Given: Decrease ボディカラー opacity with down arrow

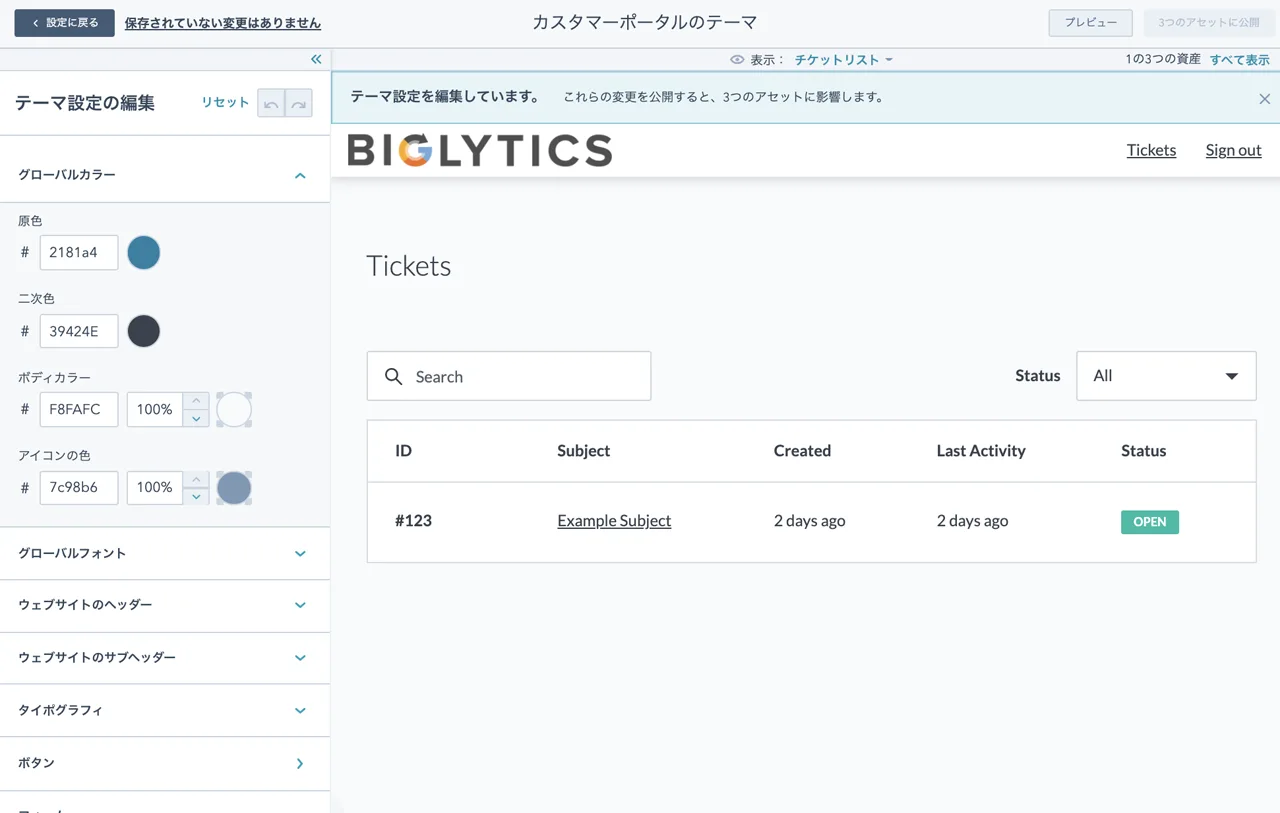Looking at the screenshot, I should pyautogui.click(x=196, y=418).
